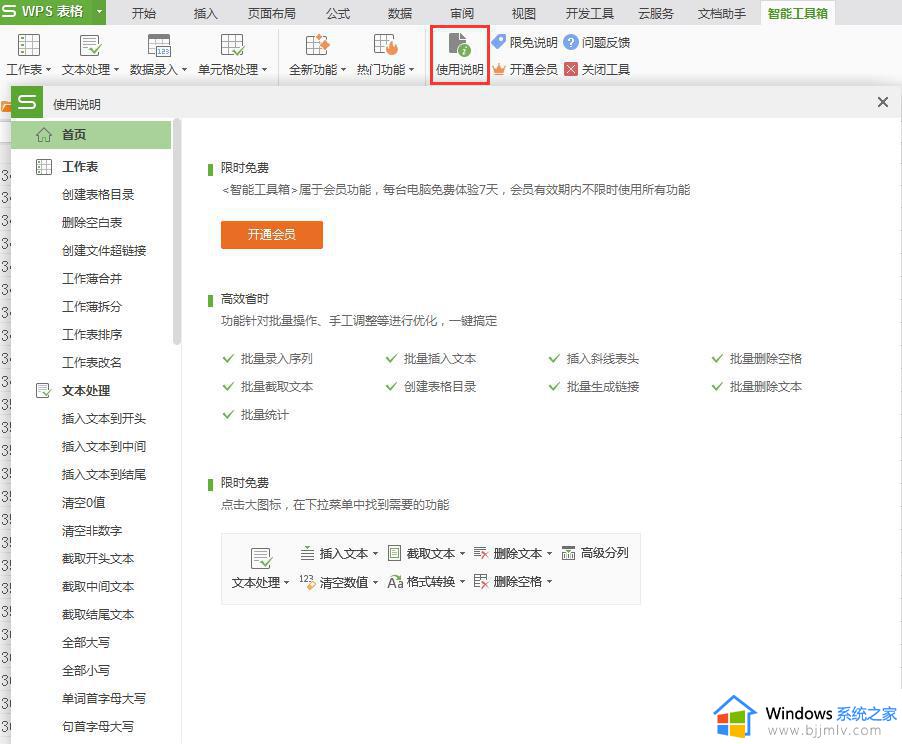Open 工作表排序 help topic

[92, 335]
